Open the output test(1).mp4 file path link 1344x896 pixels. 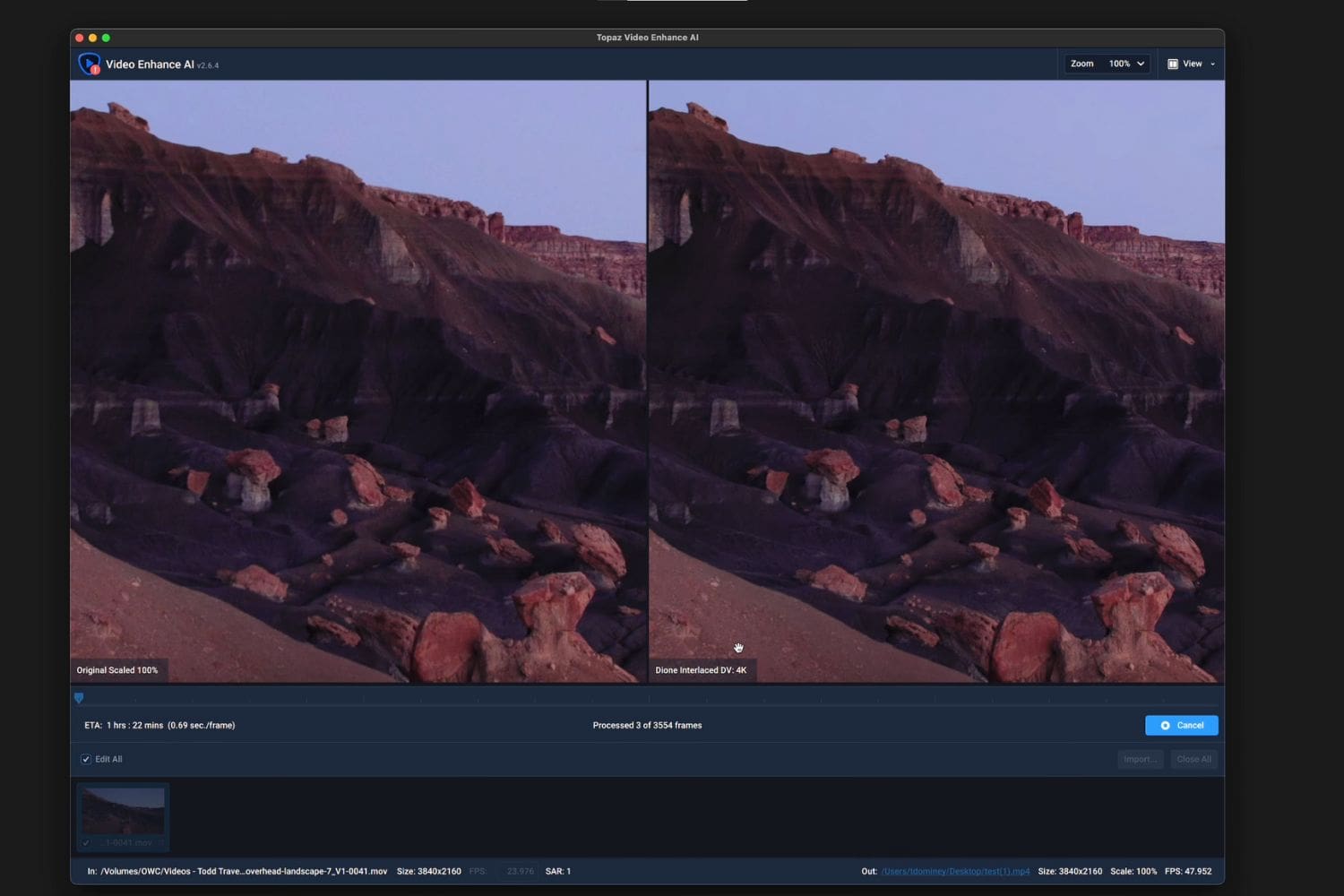pos(955,871)
